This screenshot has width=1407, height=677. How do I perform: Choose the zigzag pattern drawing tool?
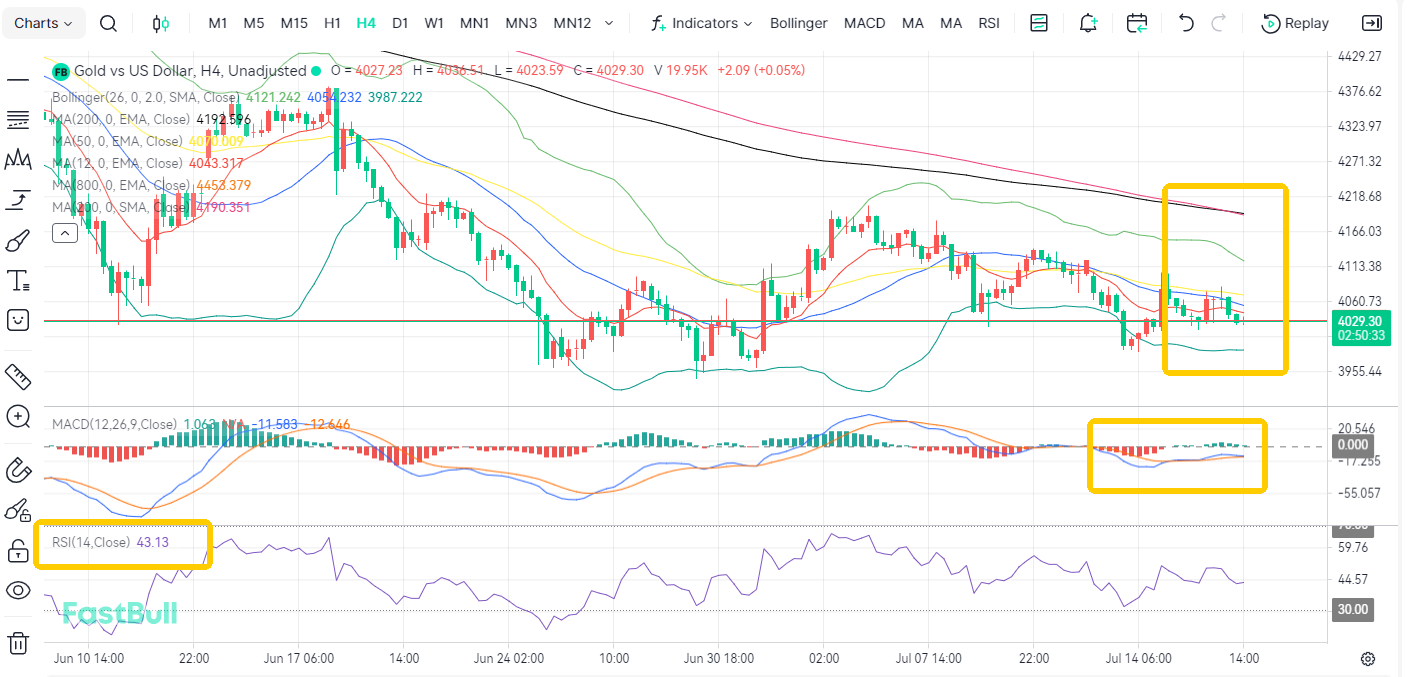[x=17, y=160]
